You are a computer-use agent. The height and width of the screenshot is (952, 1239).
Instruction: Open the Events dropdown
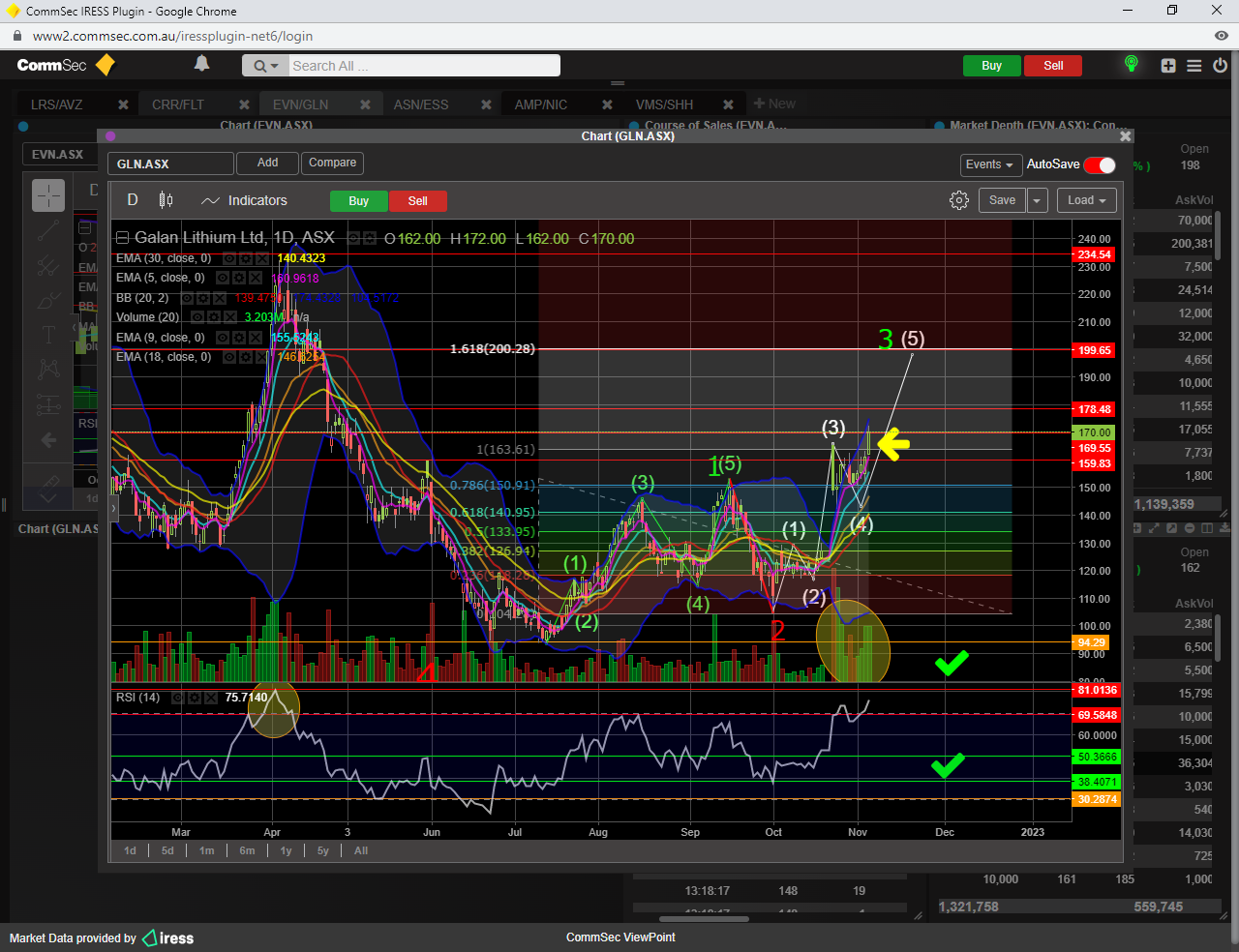[989, 164]
